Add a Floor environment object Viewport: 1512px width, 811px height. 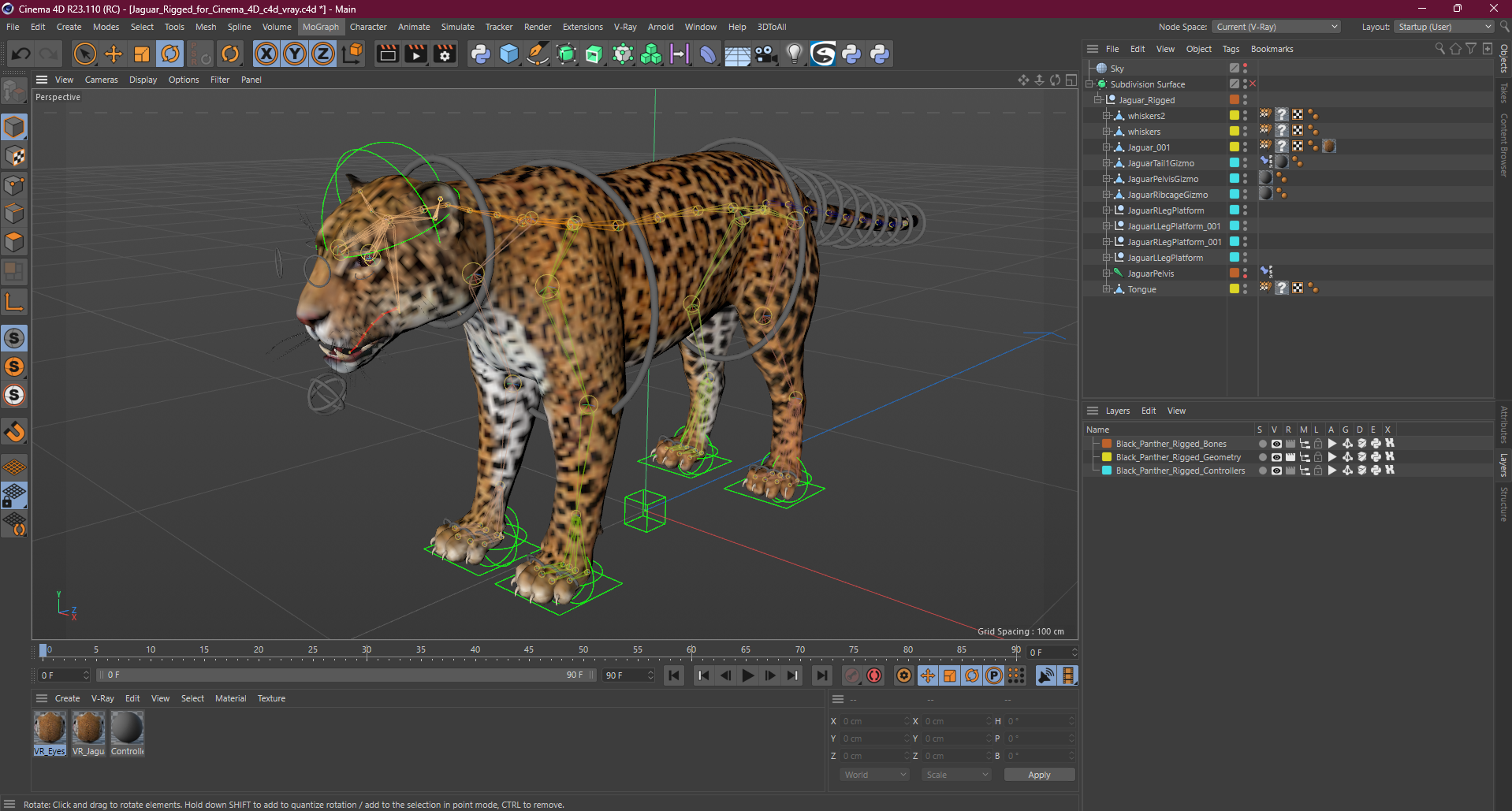pyautogui.click(x=737, y=54)
